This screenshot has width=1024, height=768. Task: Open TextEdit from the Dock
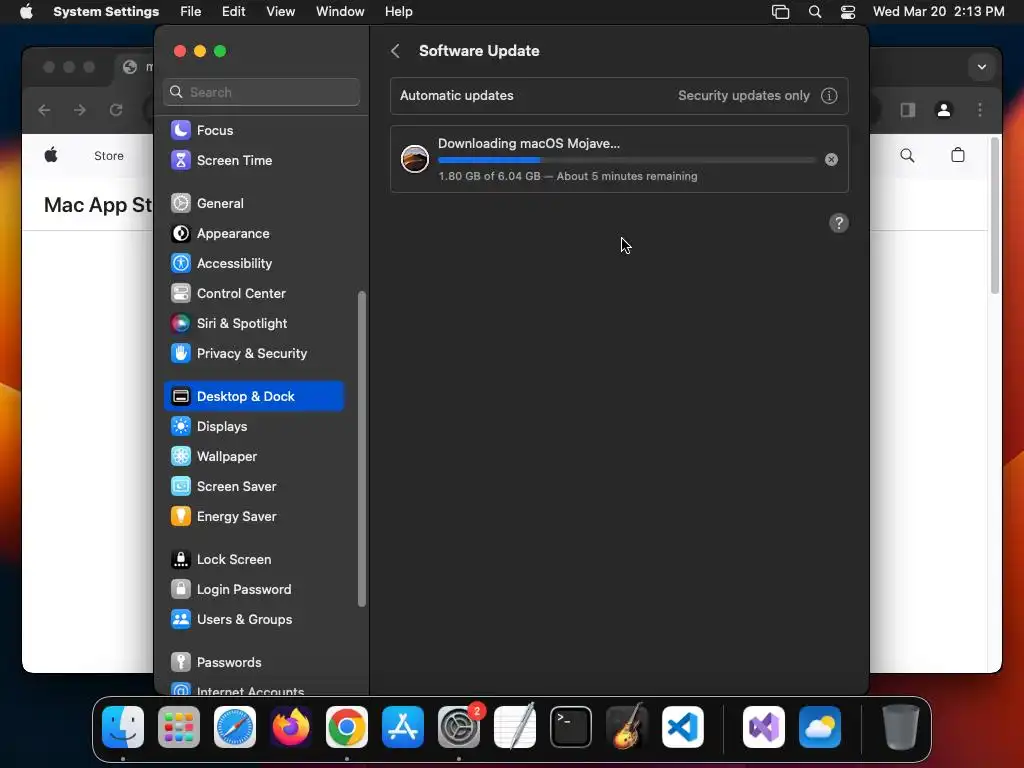(x=515, y=727)
